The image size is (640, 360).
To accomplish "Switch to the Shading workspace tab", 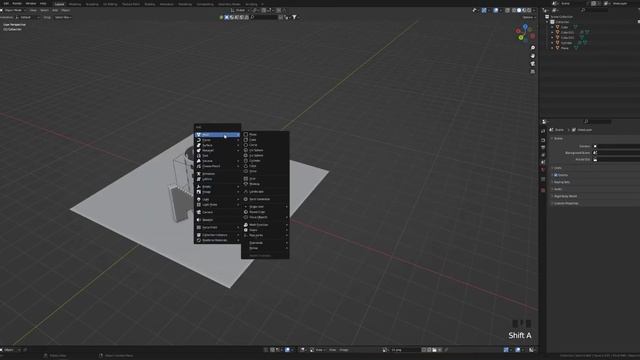I will [x=150, y=4].
